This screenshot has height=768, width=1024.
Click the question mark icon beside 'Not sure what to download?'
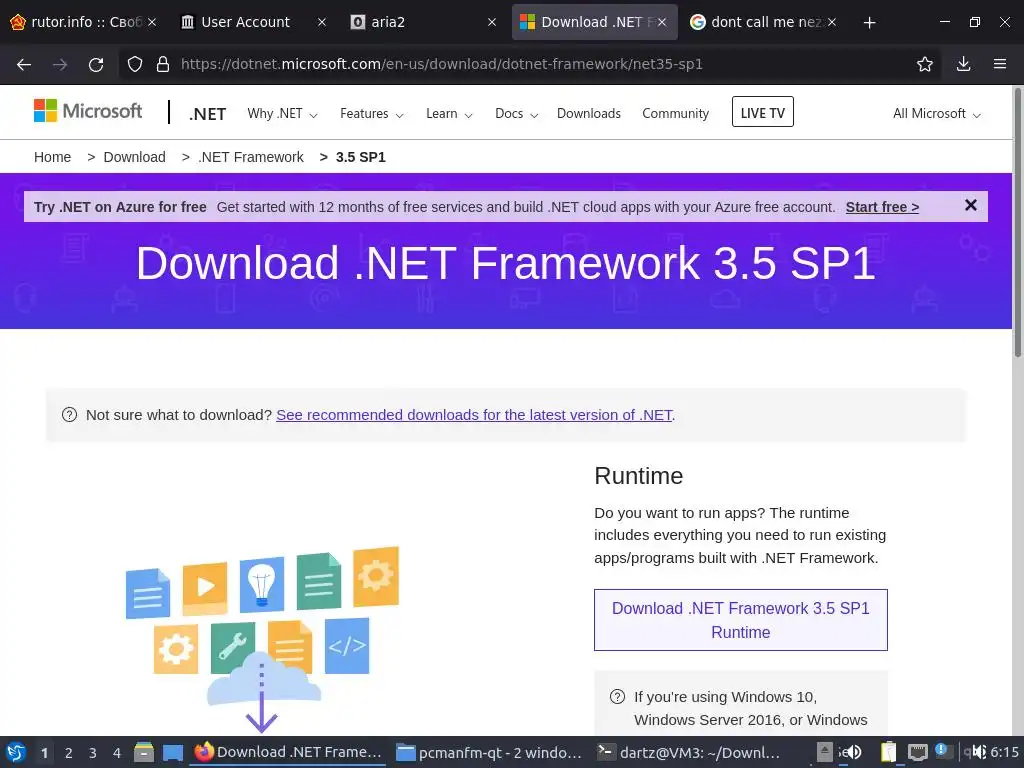pos(69,415)
